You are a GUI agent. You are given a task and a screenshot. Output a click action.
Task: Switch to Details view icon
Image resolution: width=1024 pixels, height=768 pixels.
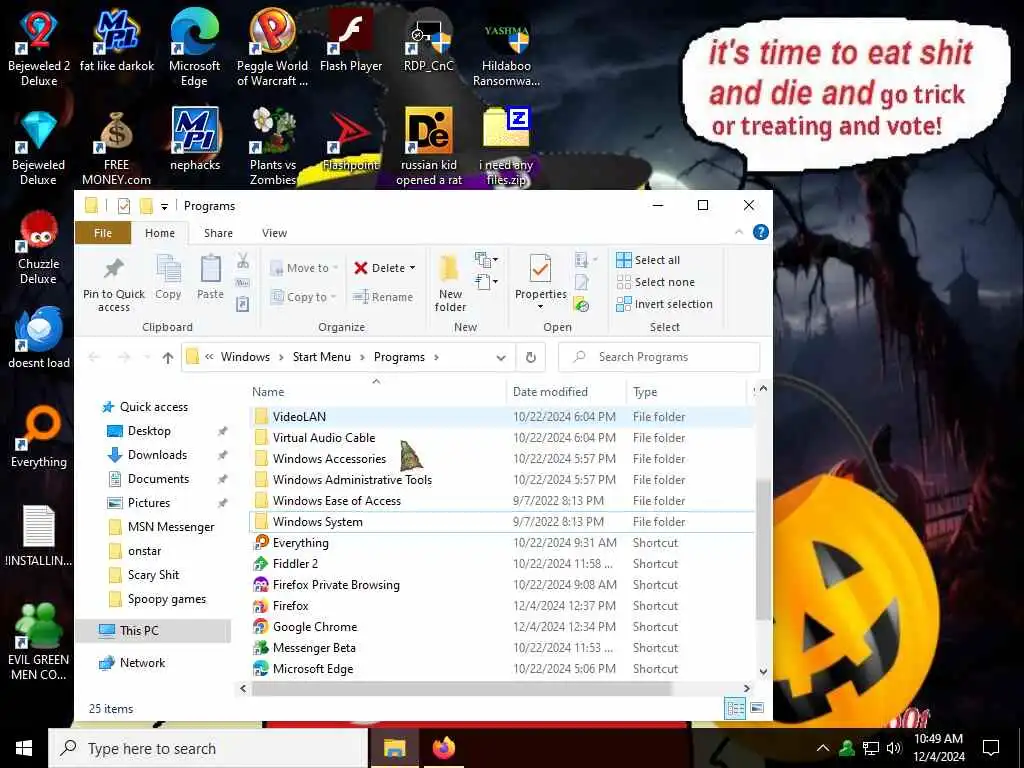735,708
